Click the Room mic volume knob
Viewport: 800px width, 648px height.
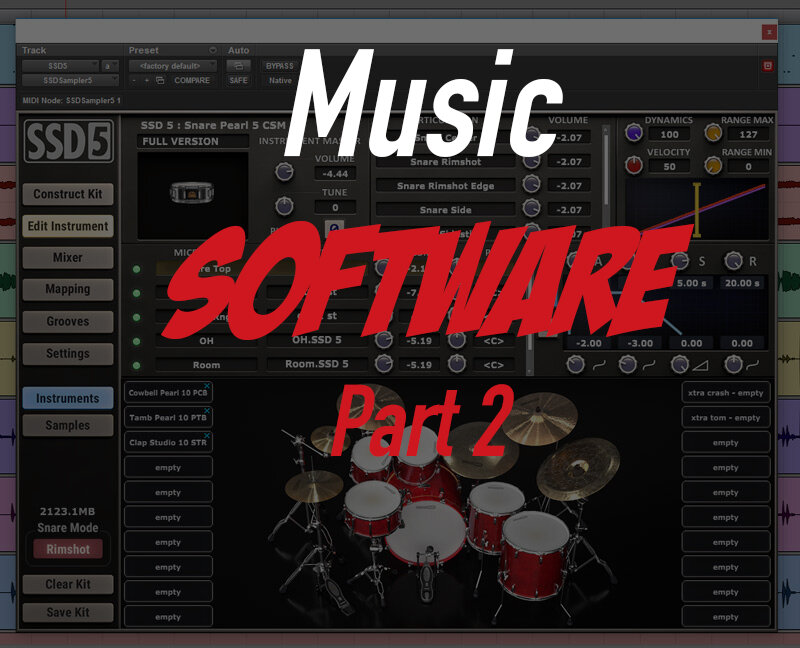click(384, 364)
